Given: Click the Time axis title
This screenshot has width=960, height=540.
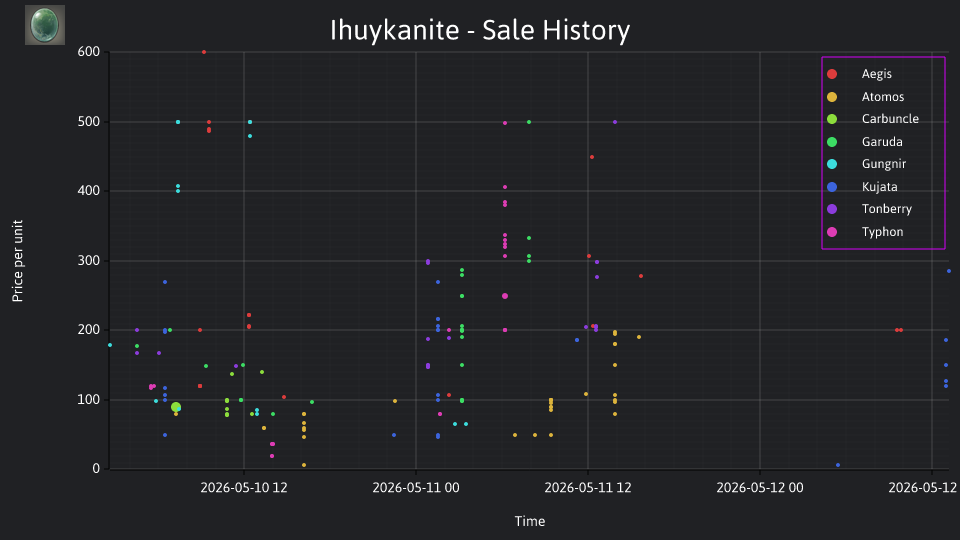Looking at the screenshot, I should [530, 521].
